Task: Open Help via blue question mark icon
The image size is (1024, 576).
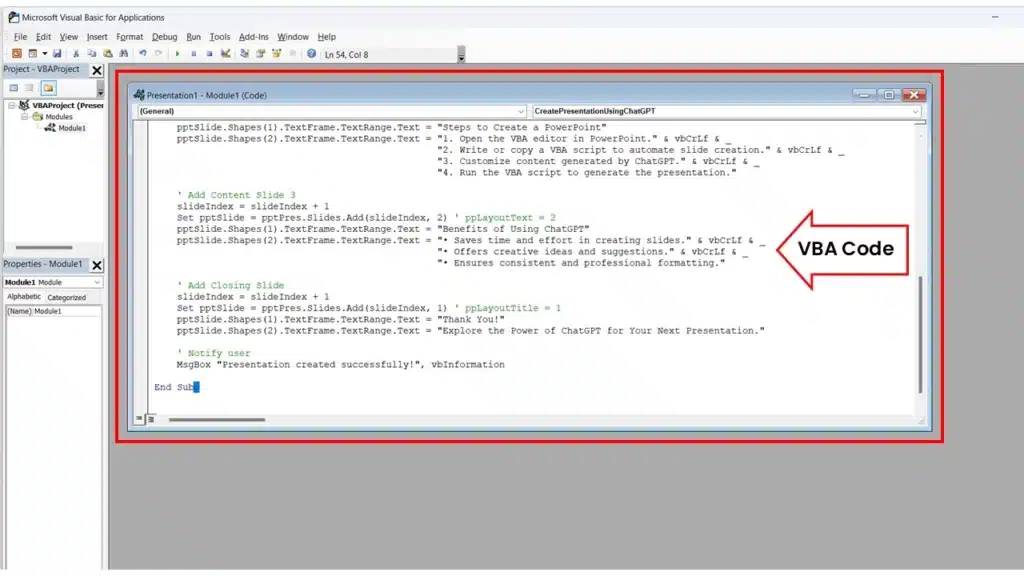Action: pyautogui.click(x=311, y=53)
